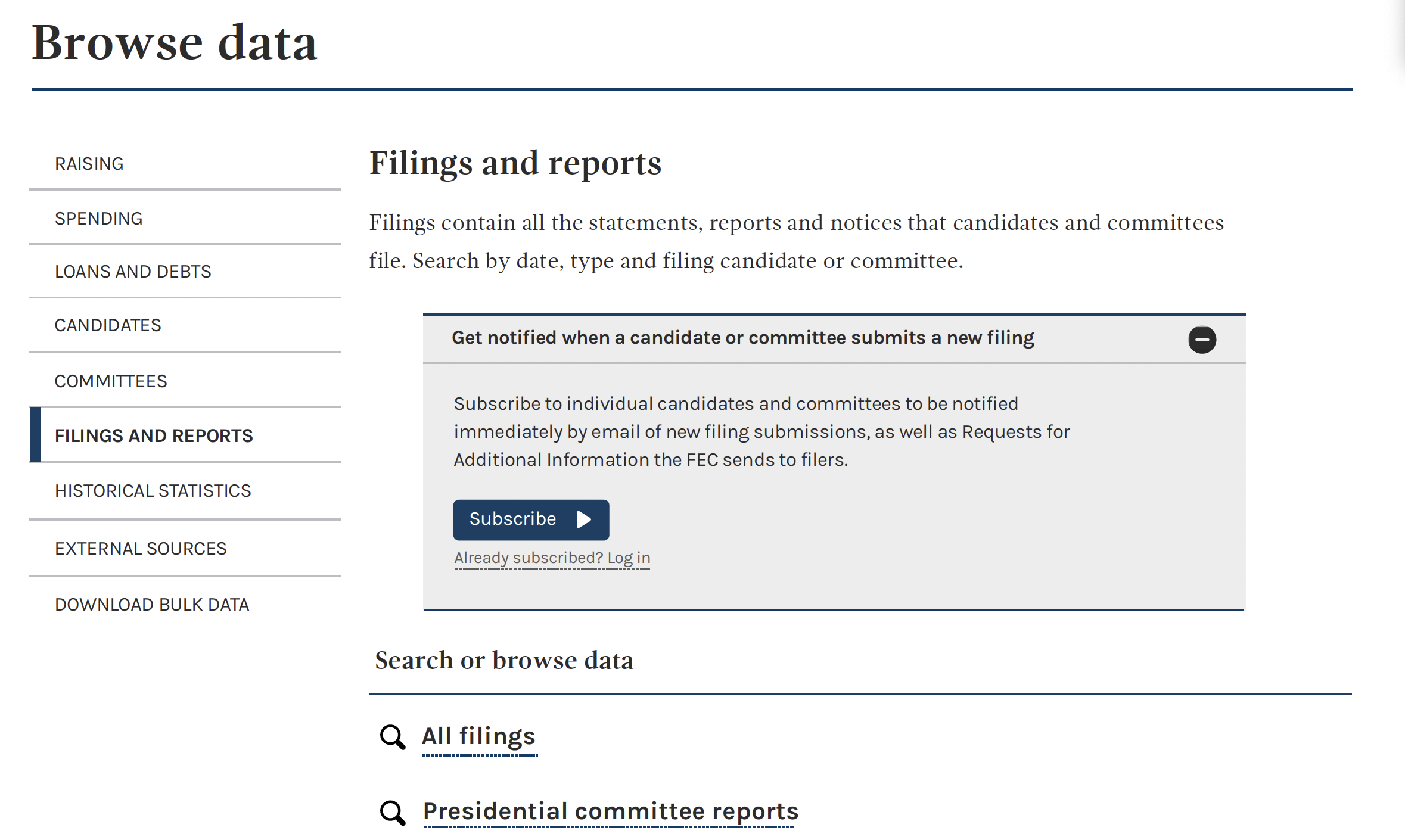1405x840 pixels.
Task: Click the Subscribe button's arrow icon
Action: point(584,519)
